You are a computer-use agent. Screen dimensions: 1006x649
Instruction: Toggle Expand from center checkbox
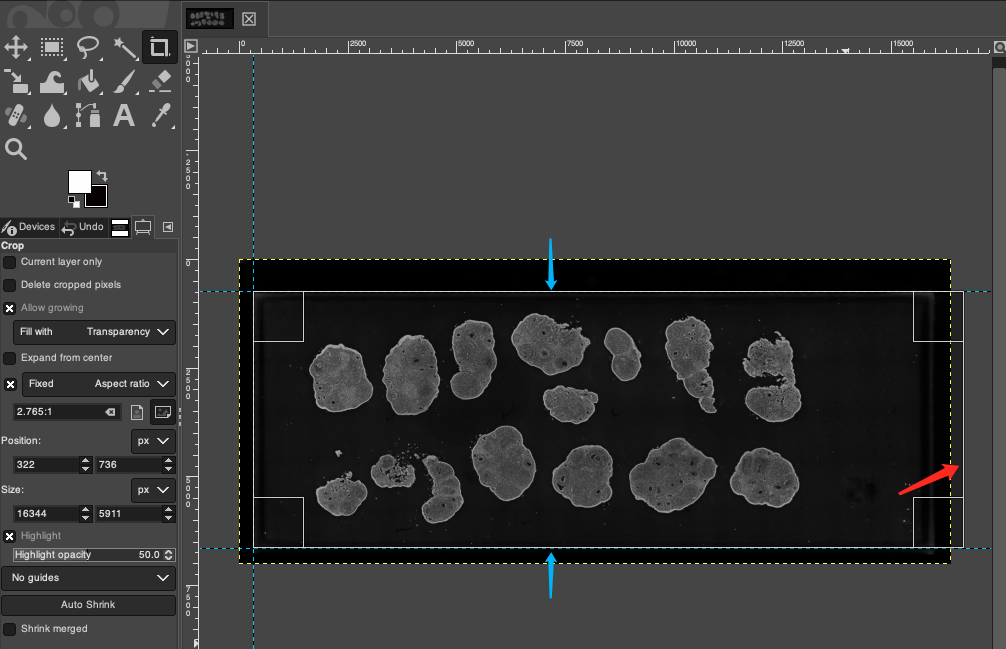(10, 358)
